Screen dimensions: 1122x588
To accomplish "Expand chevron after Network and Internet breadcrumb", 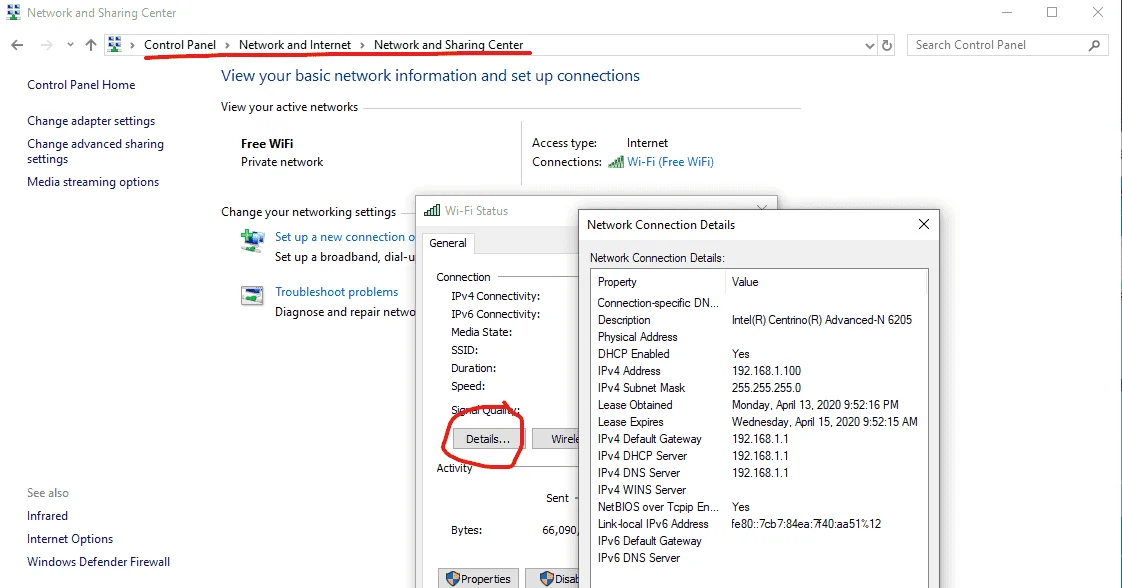I will tap(363, 45).
